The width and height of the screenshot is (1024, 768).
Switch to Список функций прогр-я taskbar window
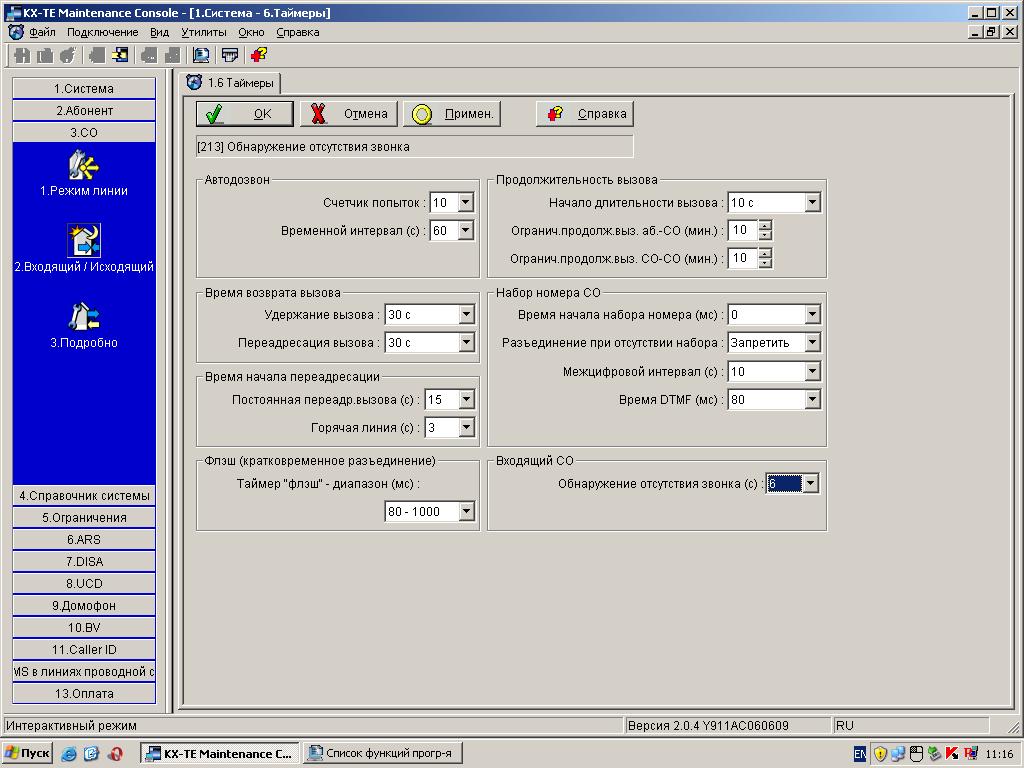tap(382, 753)
